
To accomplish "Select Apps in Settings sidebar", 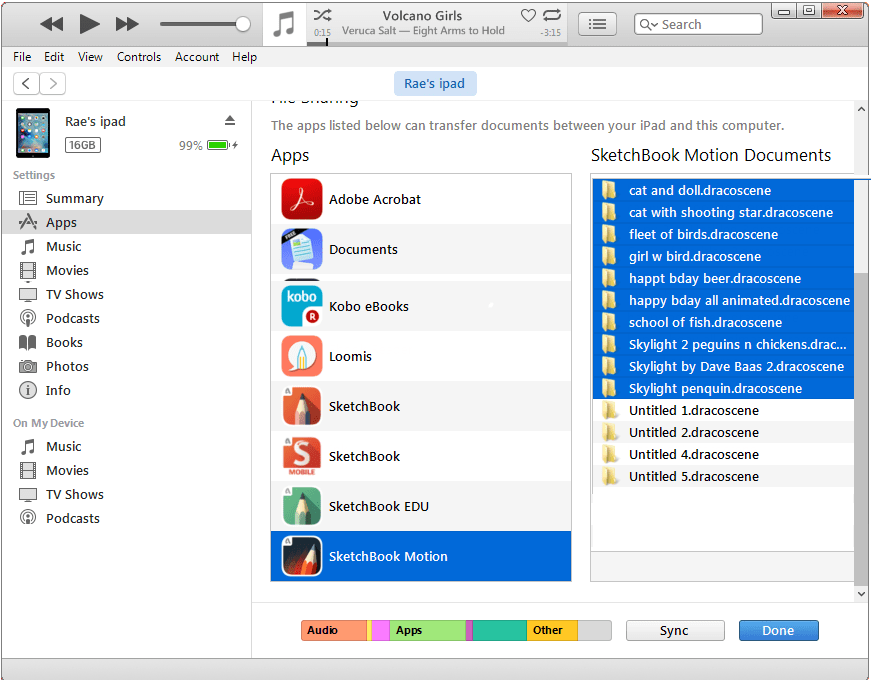I will [x=127, y=222].
